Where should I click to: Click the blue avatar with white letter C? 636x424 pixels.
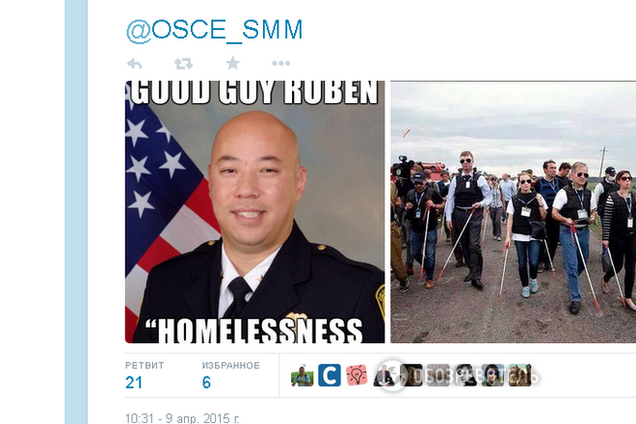329,375
